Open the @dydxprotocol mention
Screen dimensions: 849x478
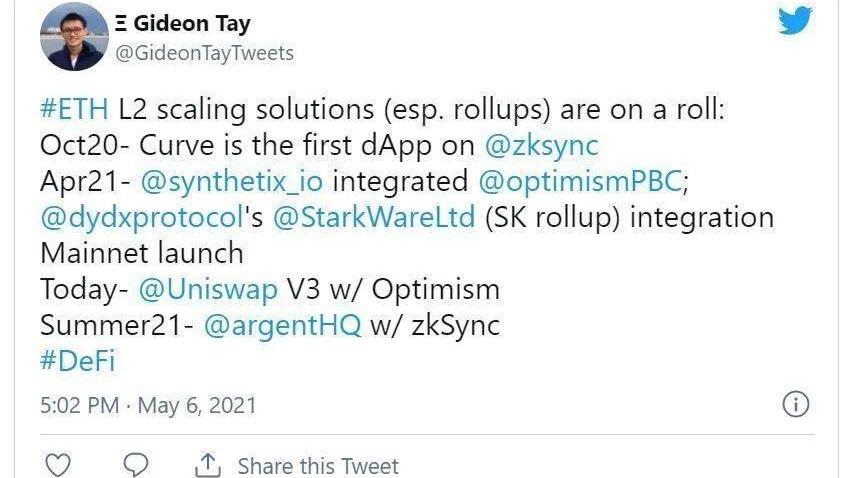point(139,217)
